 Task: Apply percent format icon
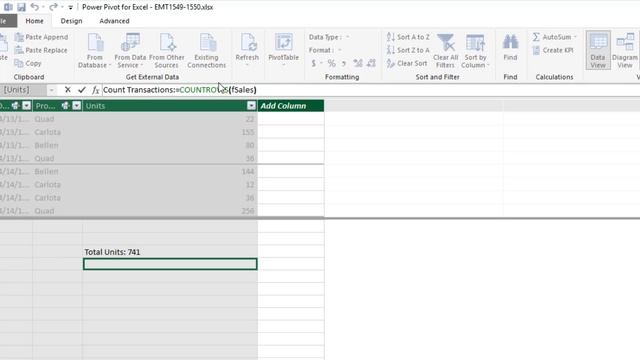tap(331, 64)
